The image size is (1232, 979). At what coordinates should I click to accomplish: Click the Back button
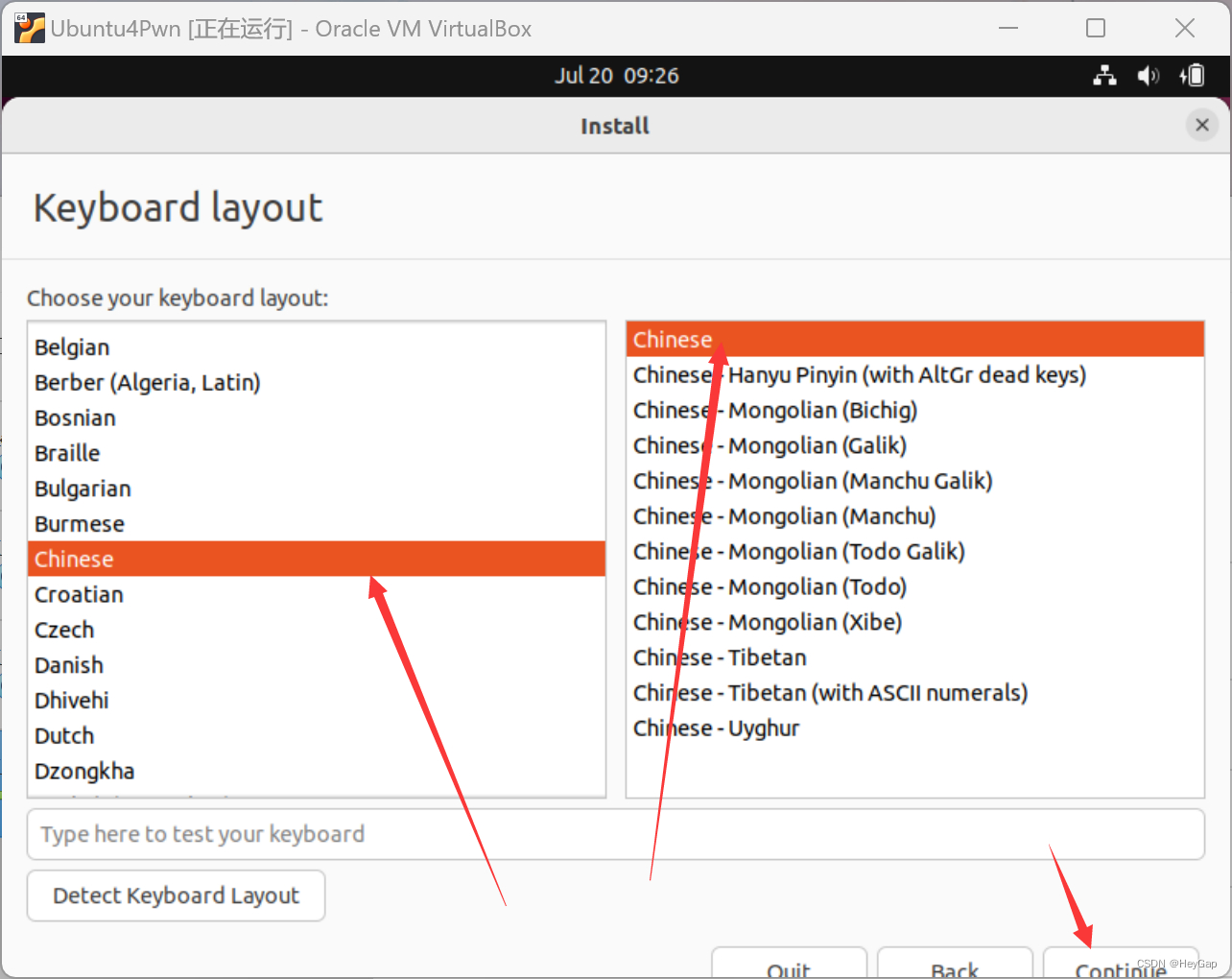point(955,969)
